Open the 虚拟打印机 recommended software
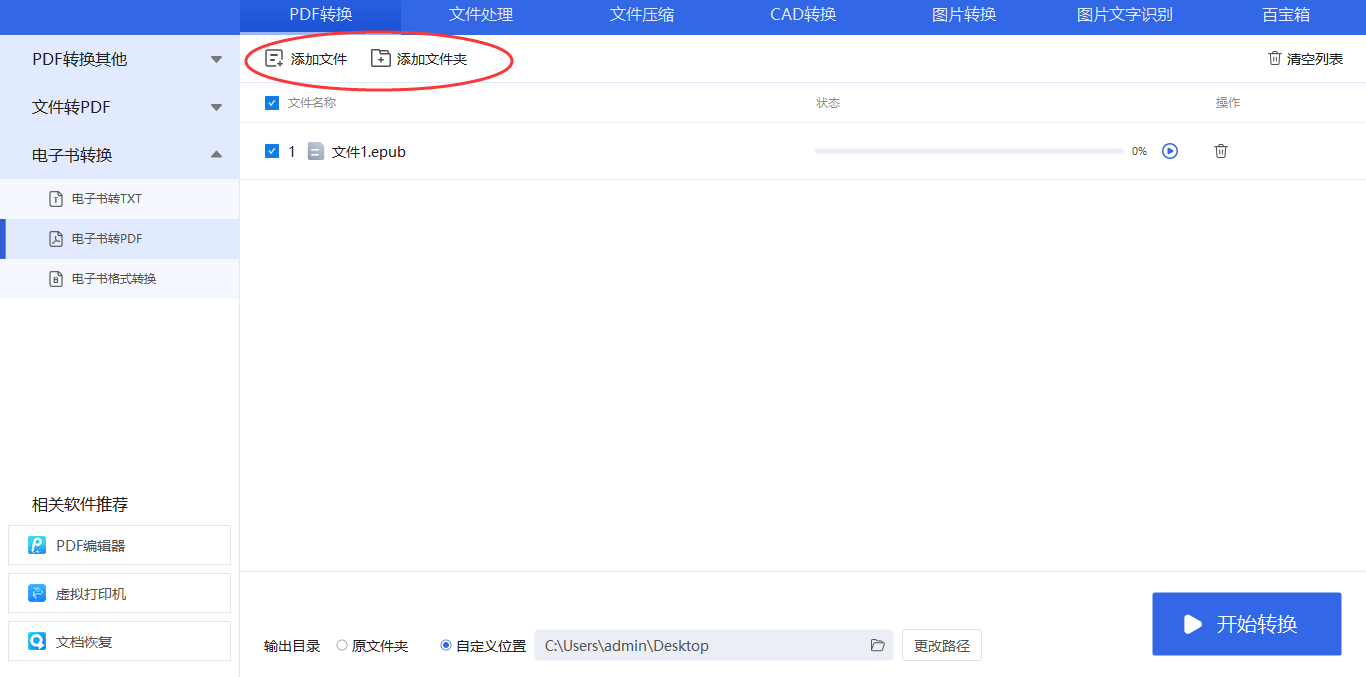Viewport: 1366px width, 677px height. tap(119, 593)
